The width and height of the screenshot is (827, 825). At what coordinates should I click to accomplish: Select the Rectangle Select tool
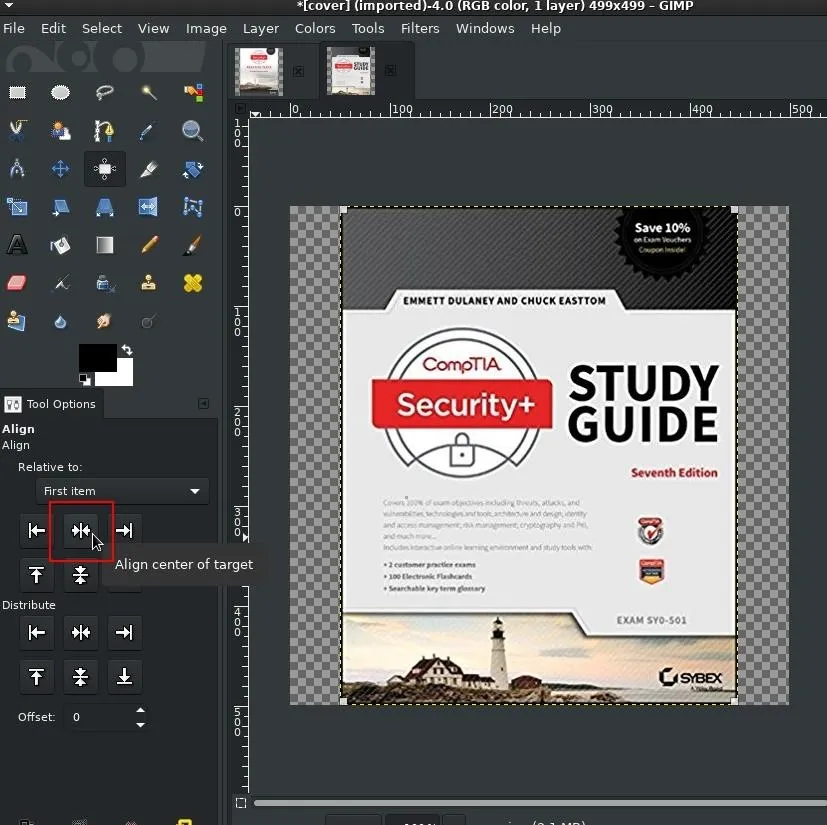[x=17, y=93]
